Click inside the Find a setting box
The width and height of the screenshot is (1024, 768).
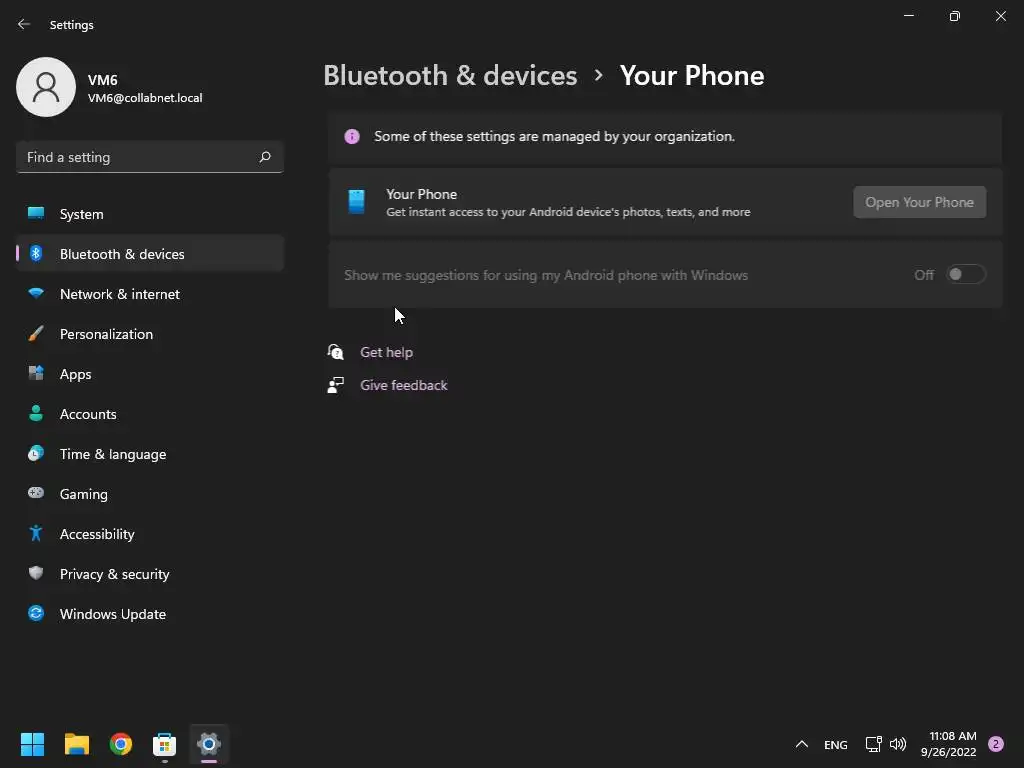(150, 157)
